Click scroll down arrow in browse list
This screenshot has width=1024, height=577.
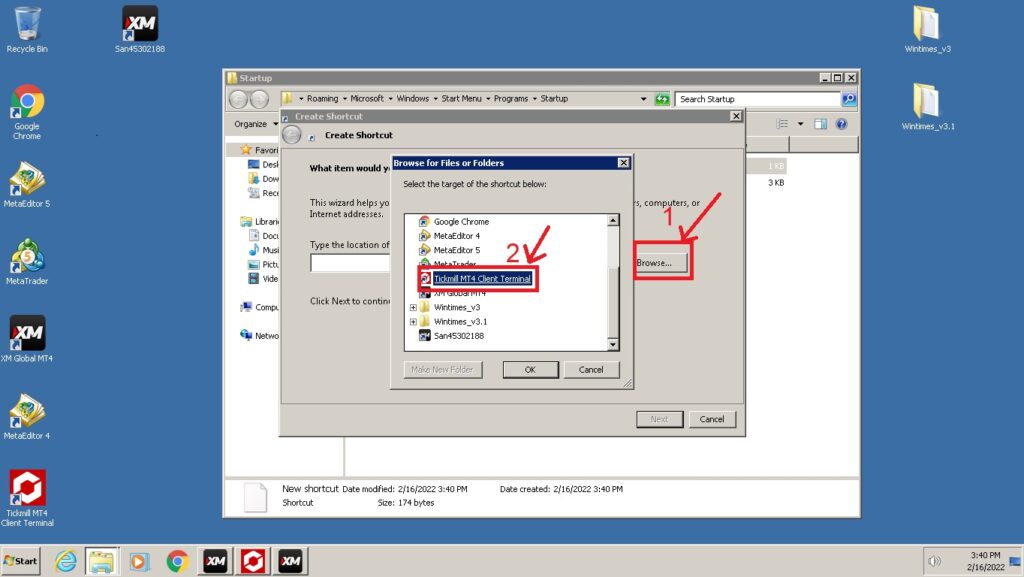click(x=613, y=344)
